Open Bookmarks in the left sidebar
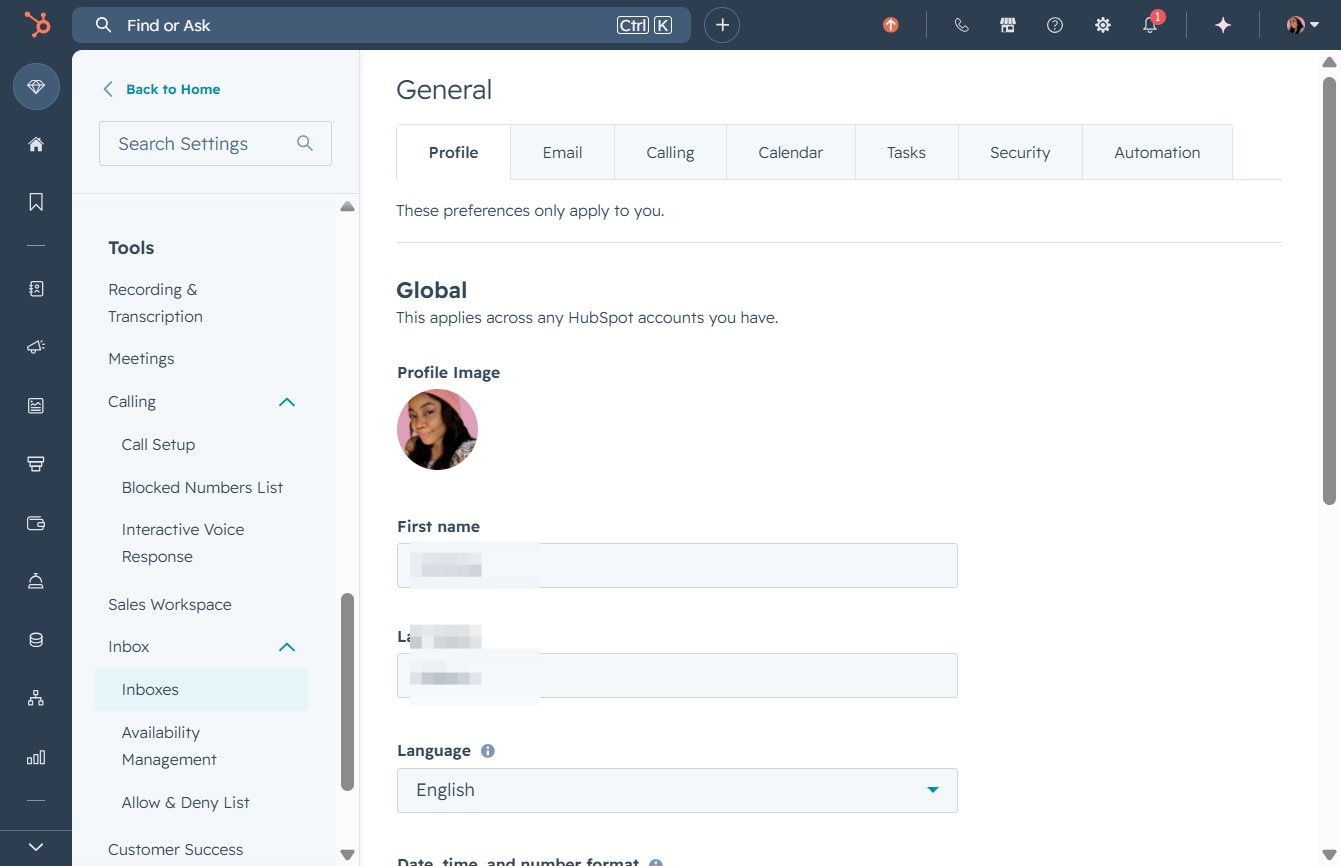Image resolution: width=1341 pixels, height=866 pixels. click(x=36, y=202)
